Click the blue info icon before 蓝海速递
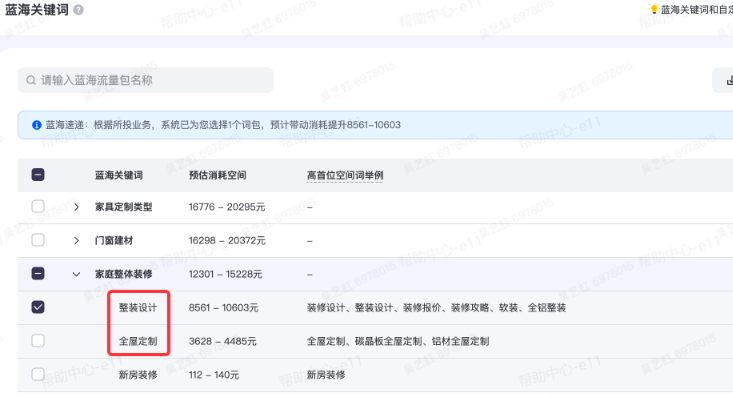Viewport: 733px width, 398px height. 36,125
